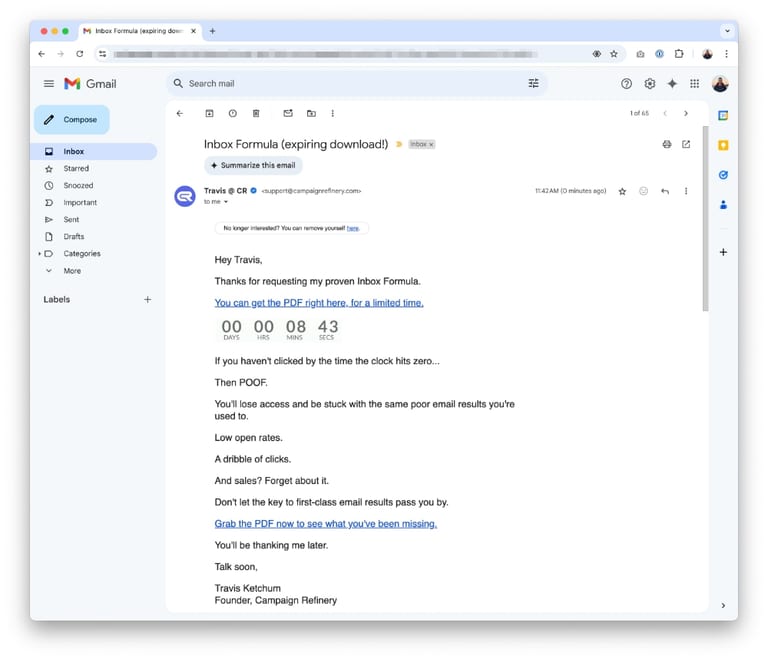Click the Compose button
The width and height of the screenshot is (768, 660).
coord(72,119)
